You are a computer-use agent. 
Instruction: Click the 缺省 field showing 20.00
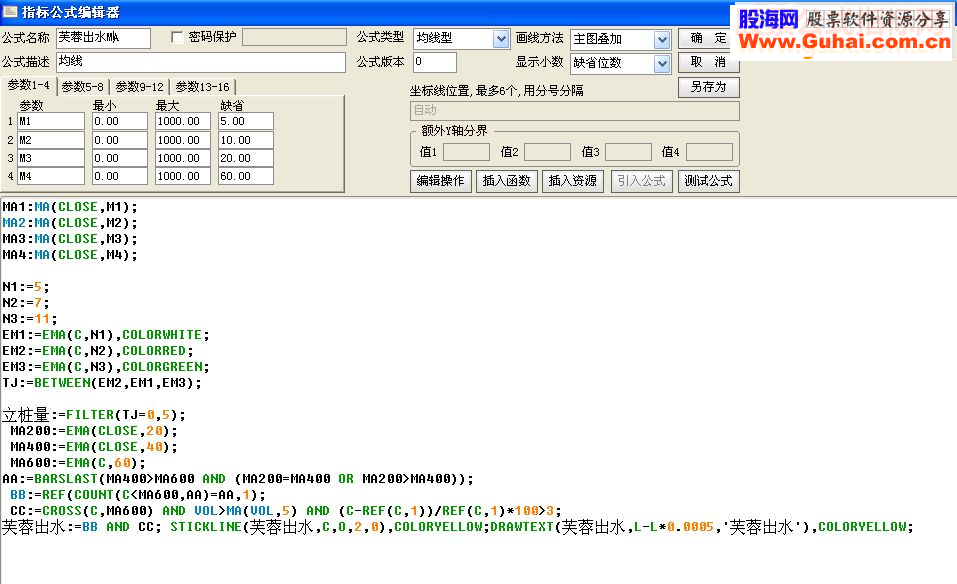(245, 158)
